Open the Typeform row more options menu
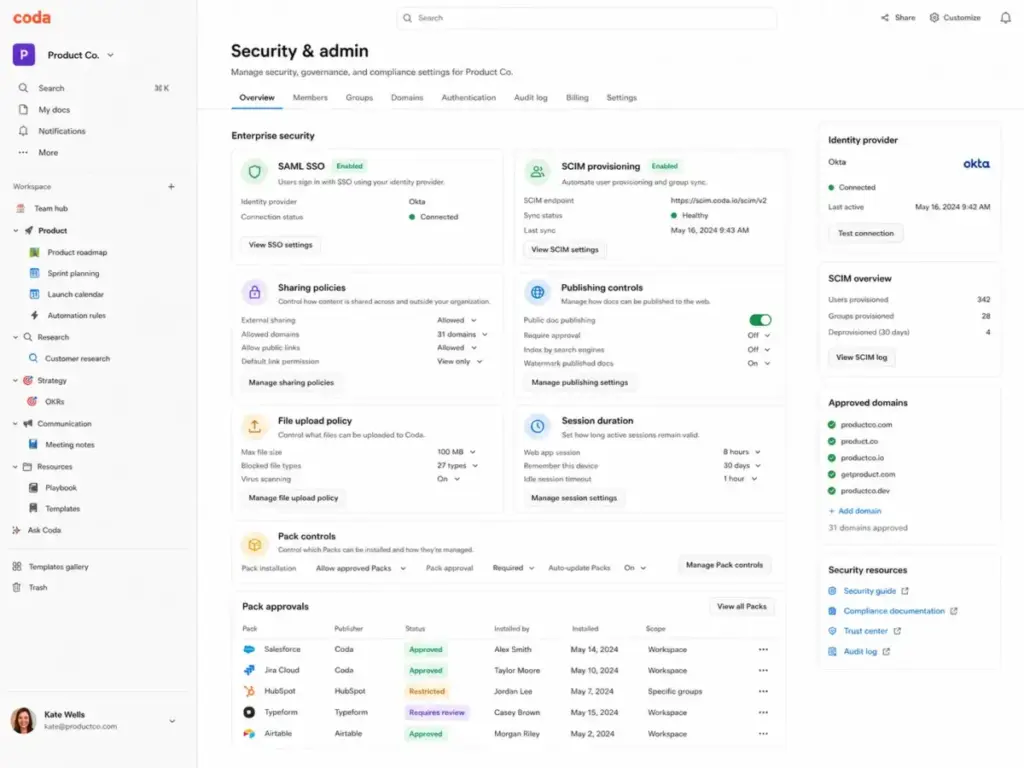Viewport: 1024px width, 768px height. click(x=763, y=712)
